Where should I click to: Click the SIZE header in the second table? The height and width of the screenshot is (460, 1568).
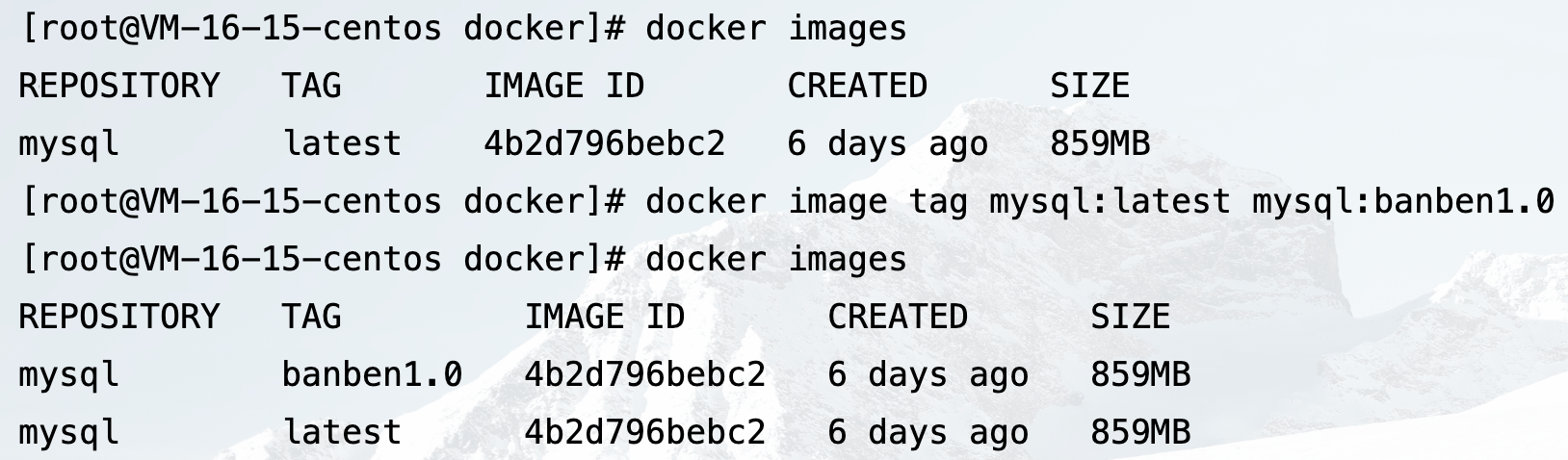pyautogui.click(x=1130, y=317)
